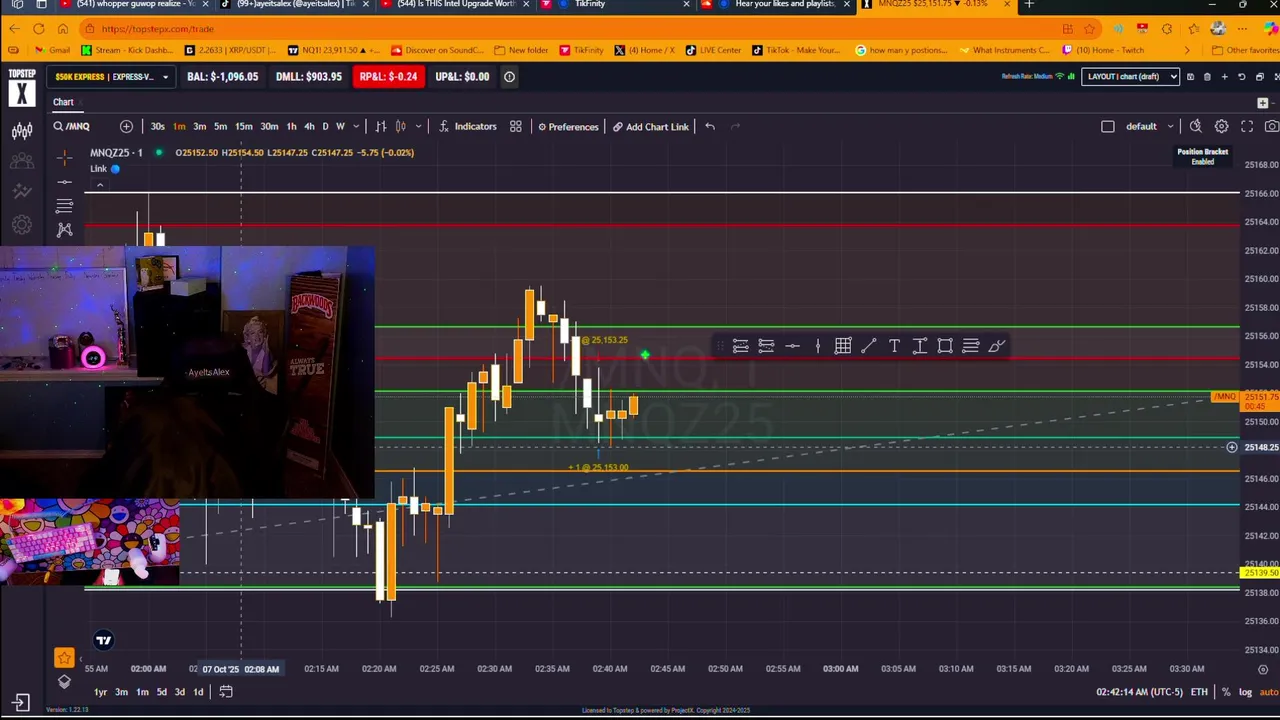Click the compare/add symbol plus icon

click(x=126, y=126)
